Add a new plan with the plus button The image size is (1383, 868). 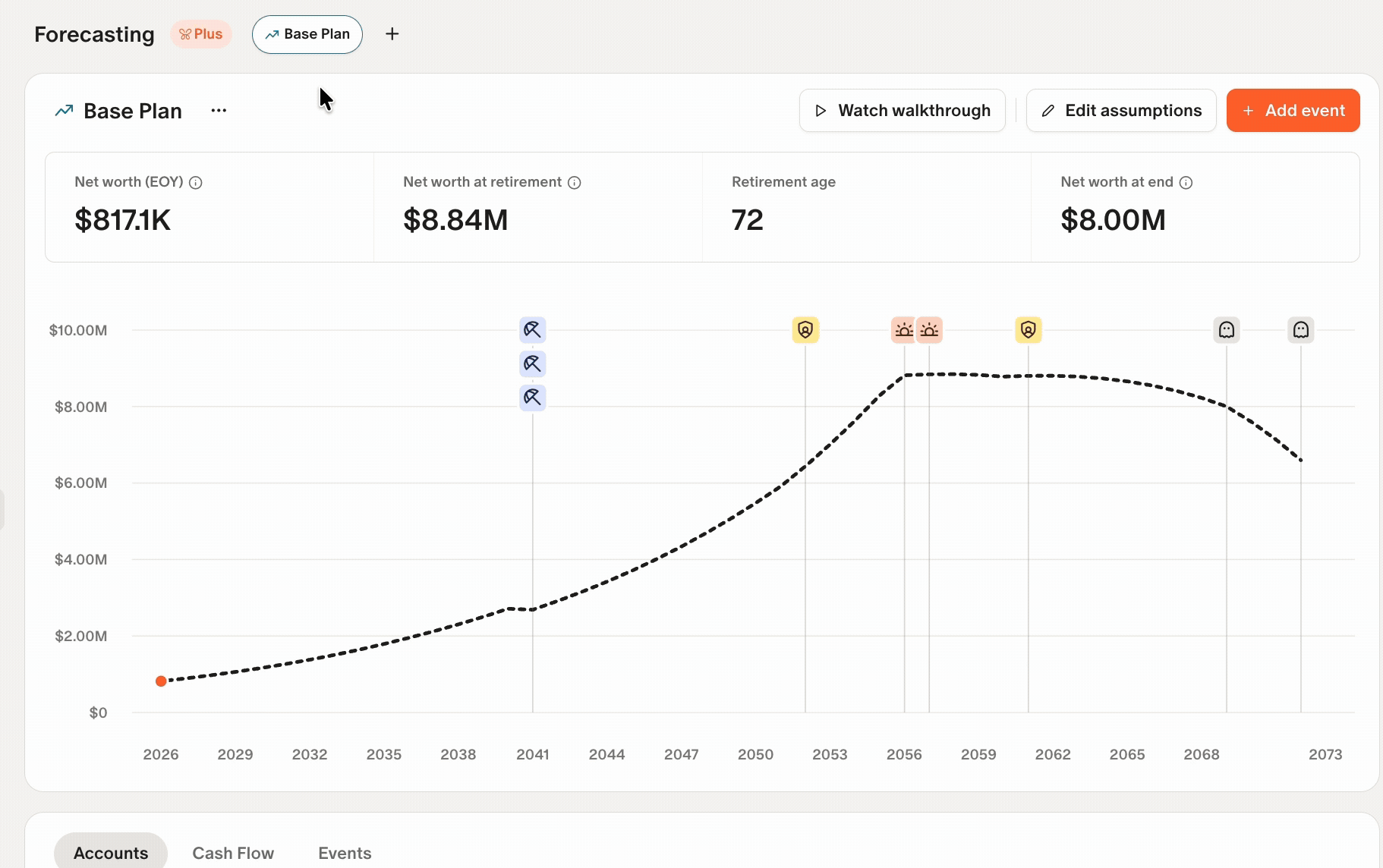[392, 34]
